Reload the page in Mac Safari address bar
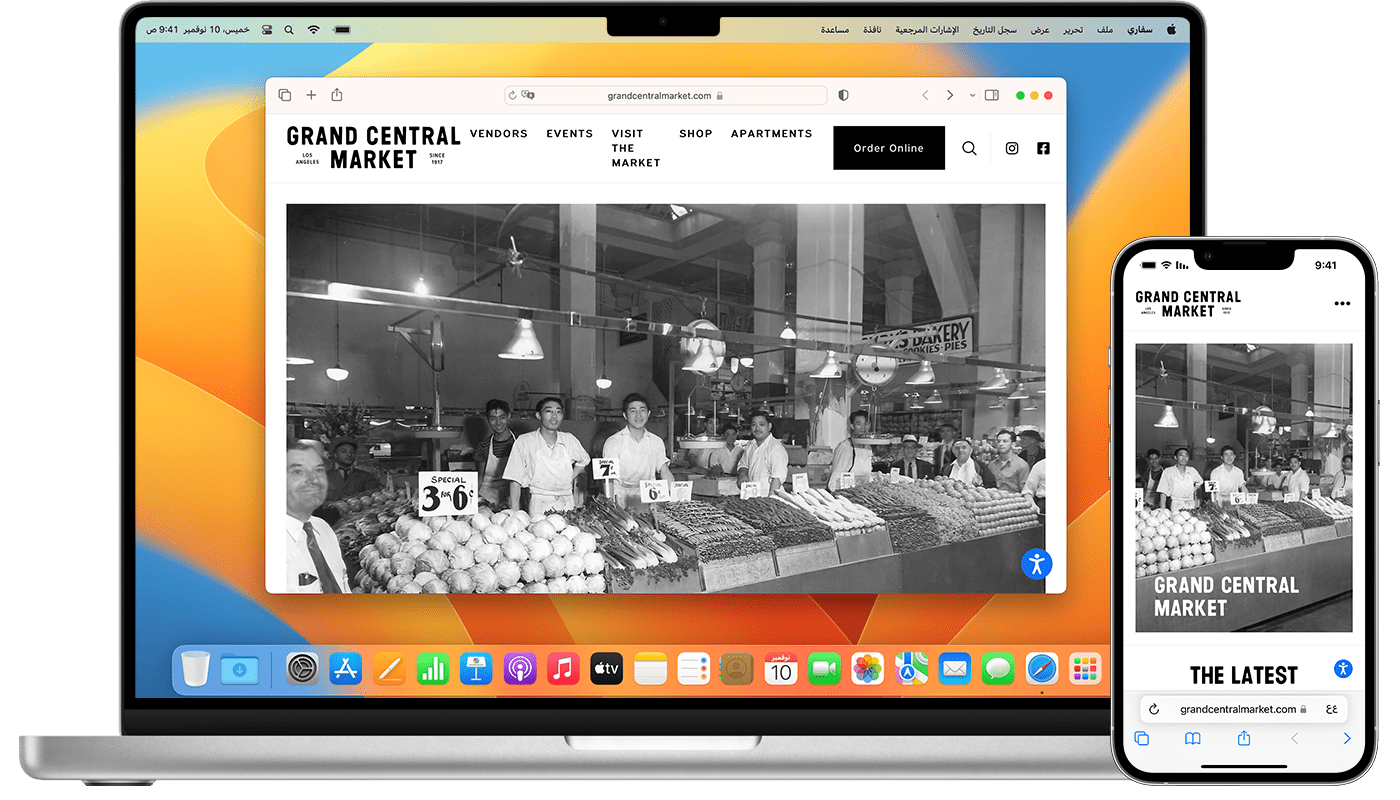Viewport: 1400px width, 800px height. click(x=513, y=96)
